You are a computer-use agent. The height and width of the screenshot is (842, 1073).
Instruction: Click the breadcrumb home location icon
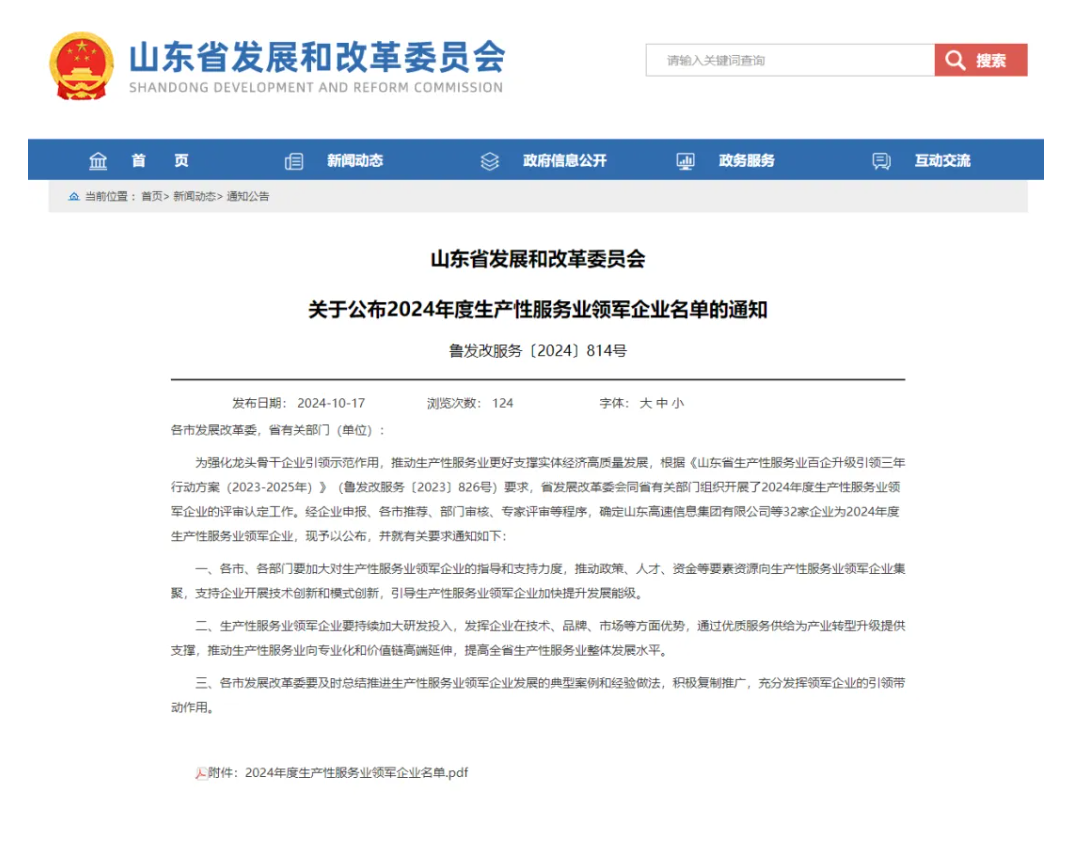click(x=74, y=197)
